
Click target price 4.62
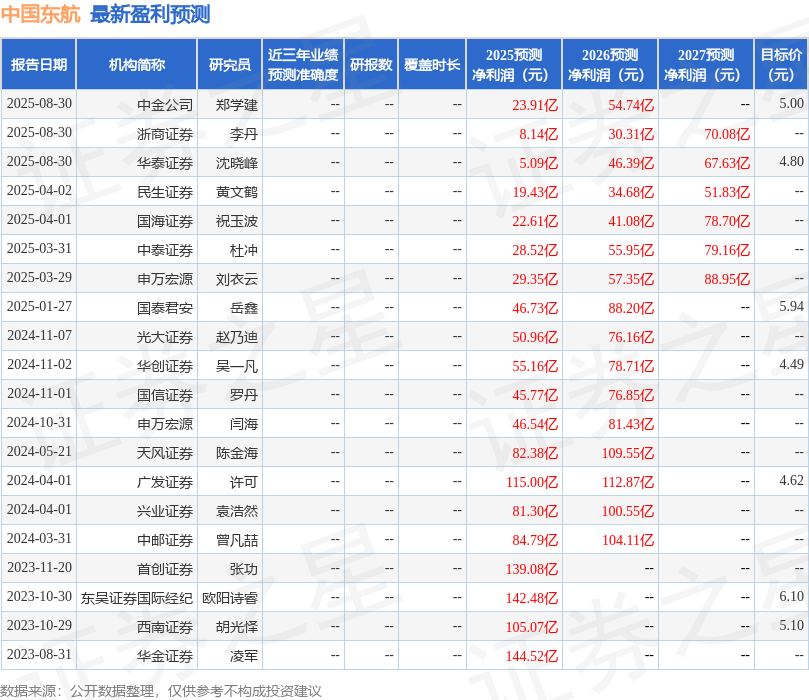pyautogui.click(x=791, y=480)
